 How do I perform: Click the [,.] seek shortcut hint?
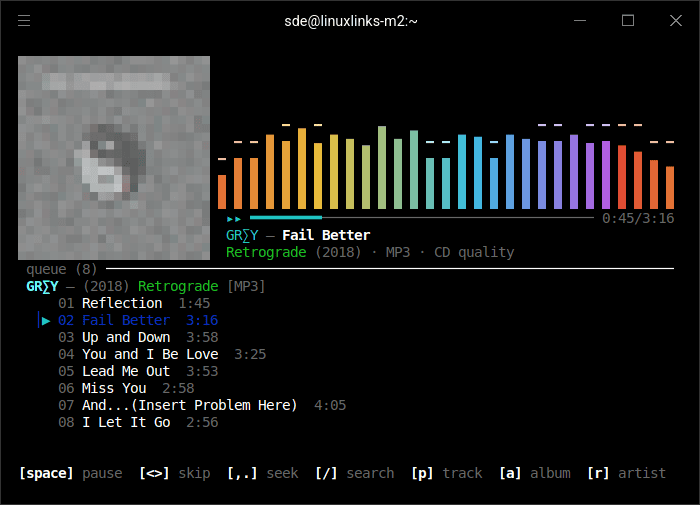(x=262, y=473)
